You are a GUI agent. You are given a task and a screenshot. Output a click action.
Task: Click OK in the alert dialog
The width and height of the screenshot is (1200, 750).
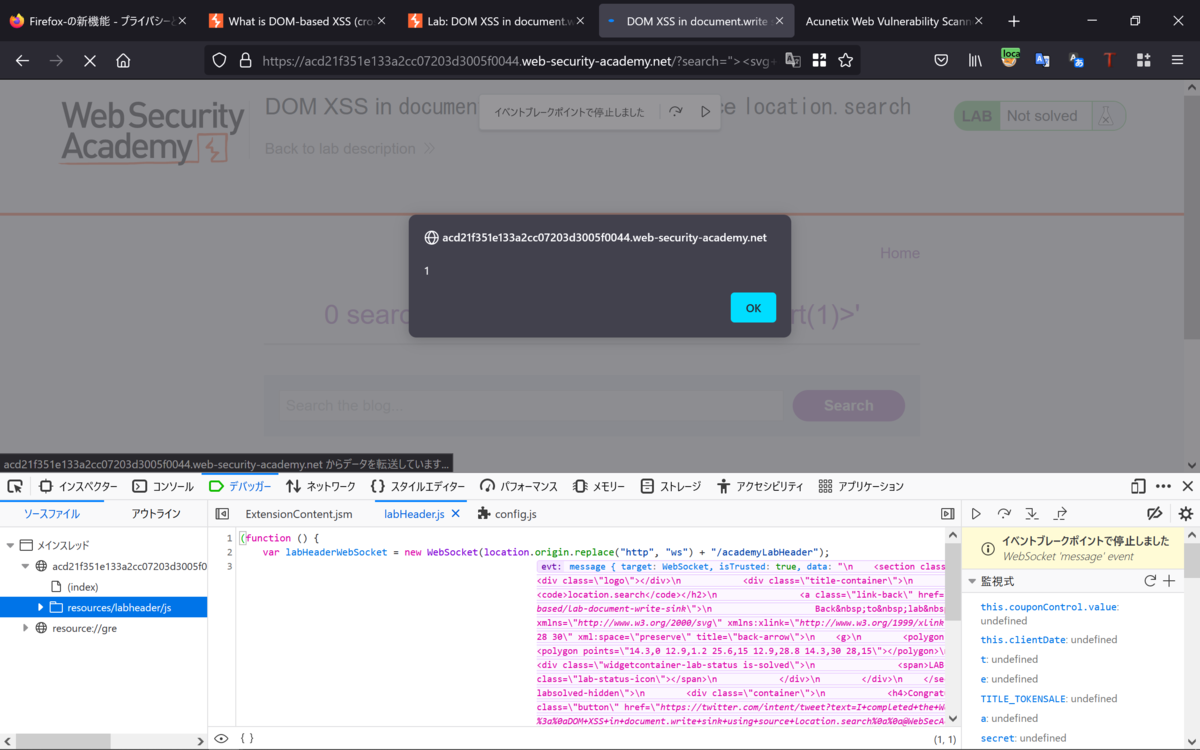coord(753,308)
